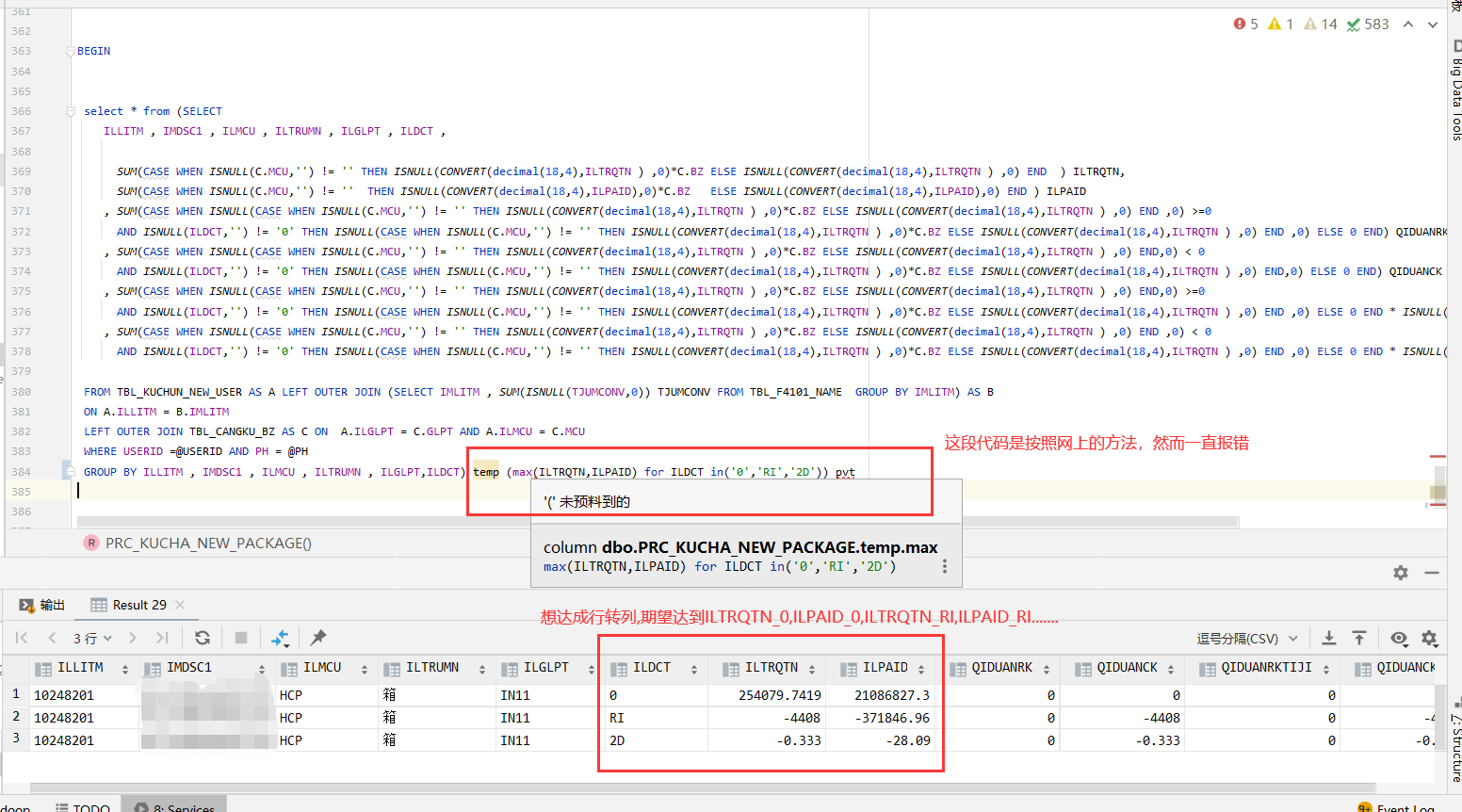Jump to first page of results

pos(22,638)
